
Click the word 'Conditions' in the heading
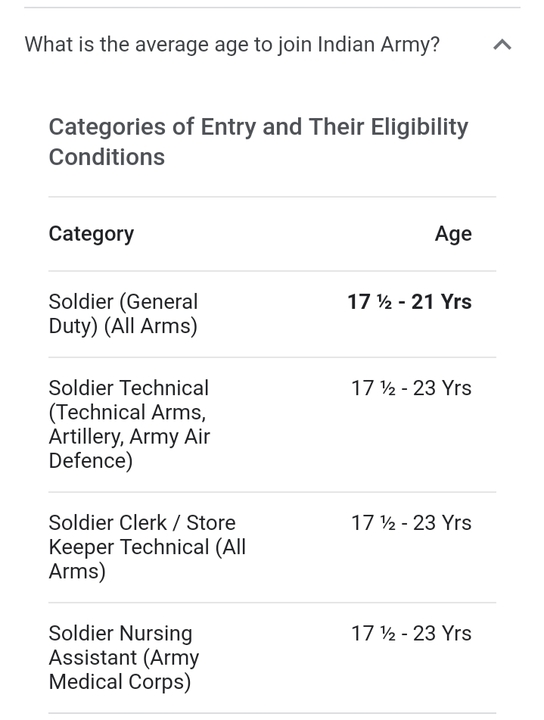click(x=107, y=157)
